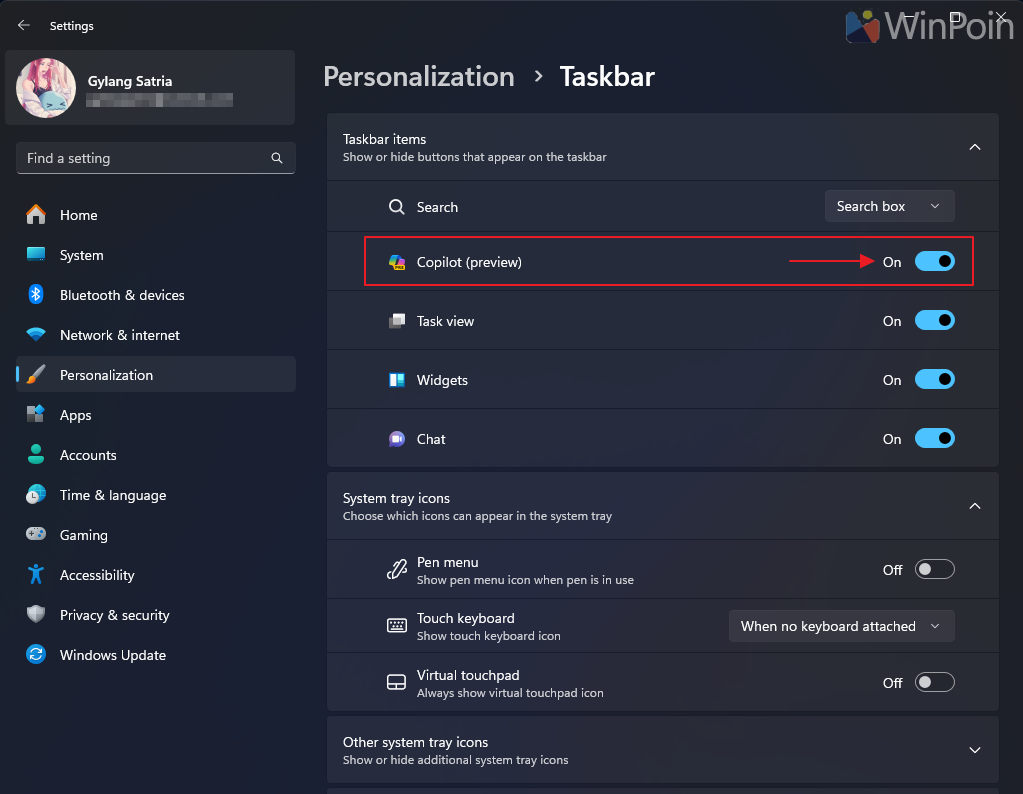Open Accessibility settings
Image resolution: width=1023 pixels, height=794 pixels.
click(x=156, y=575)
